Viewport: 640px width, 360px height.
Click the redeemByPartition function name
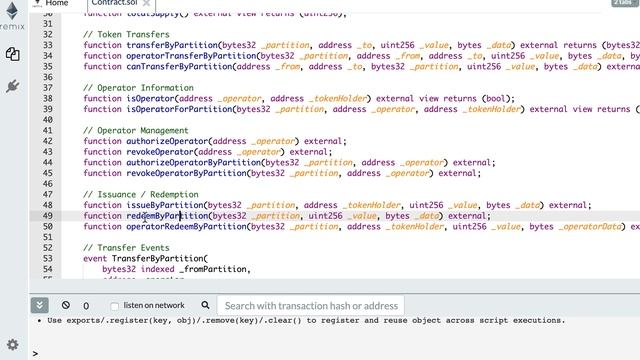167,216
